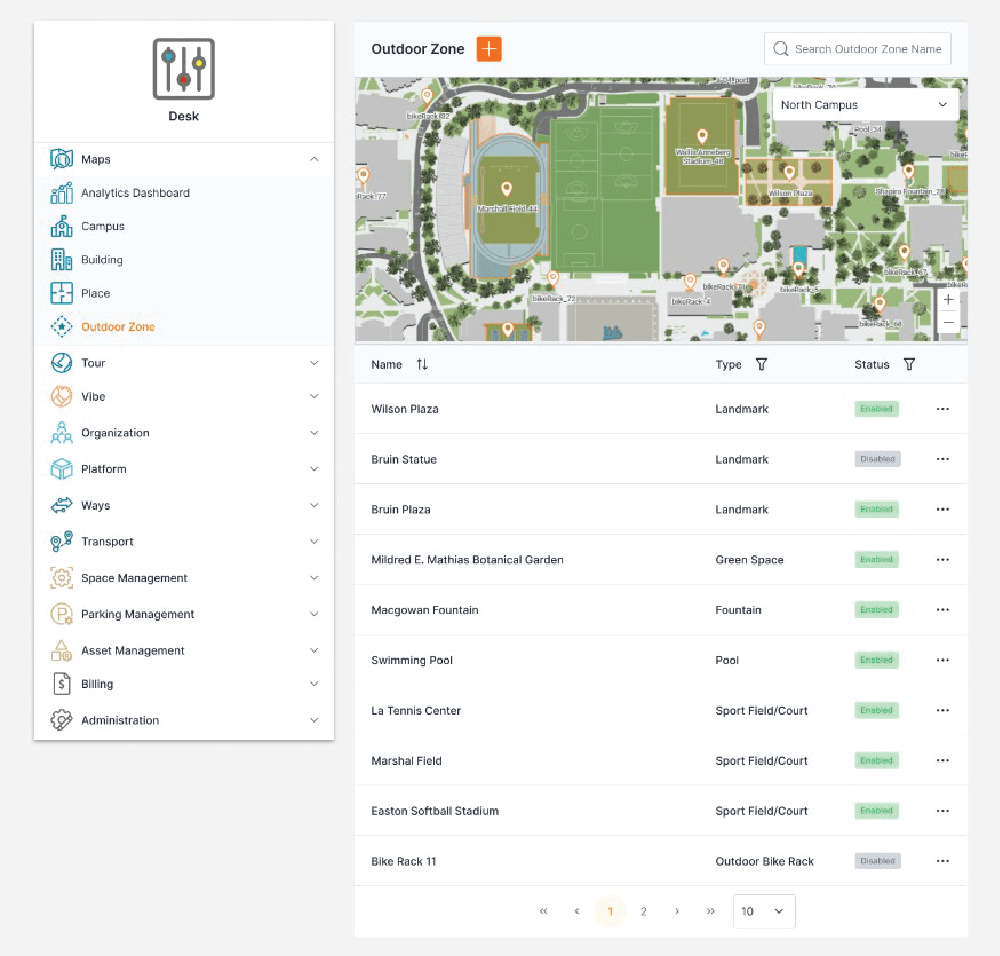The image size is (1000, 956).
Task: Go to page 2 of results
Action: [643, 911]
